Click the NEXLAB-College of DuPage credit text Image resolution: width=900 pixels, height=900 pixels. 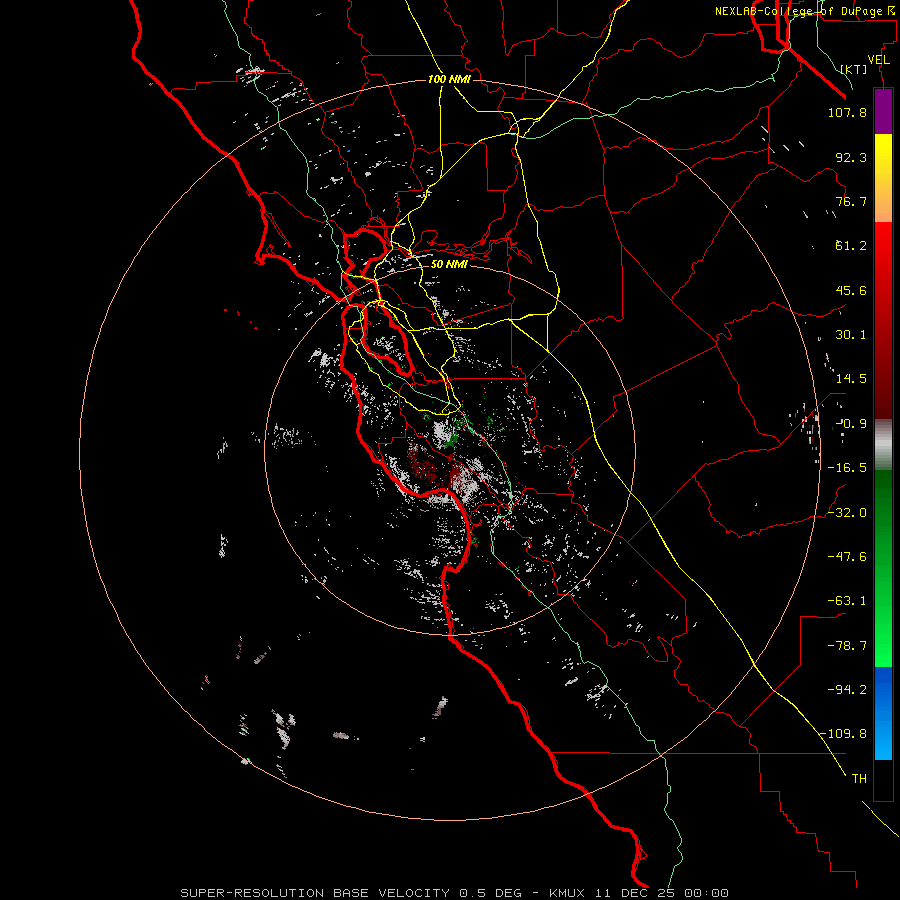point(806,11)
